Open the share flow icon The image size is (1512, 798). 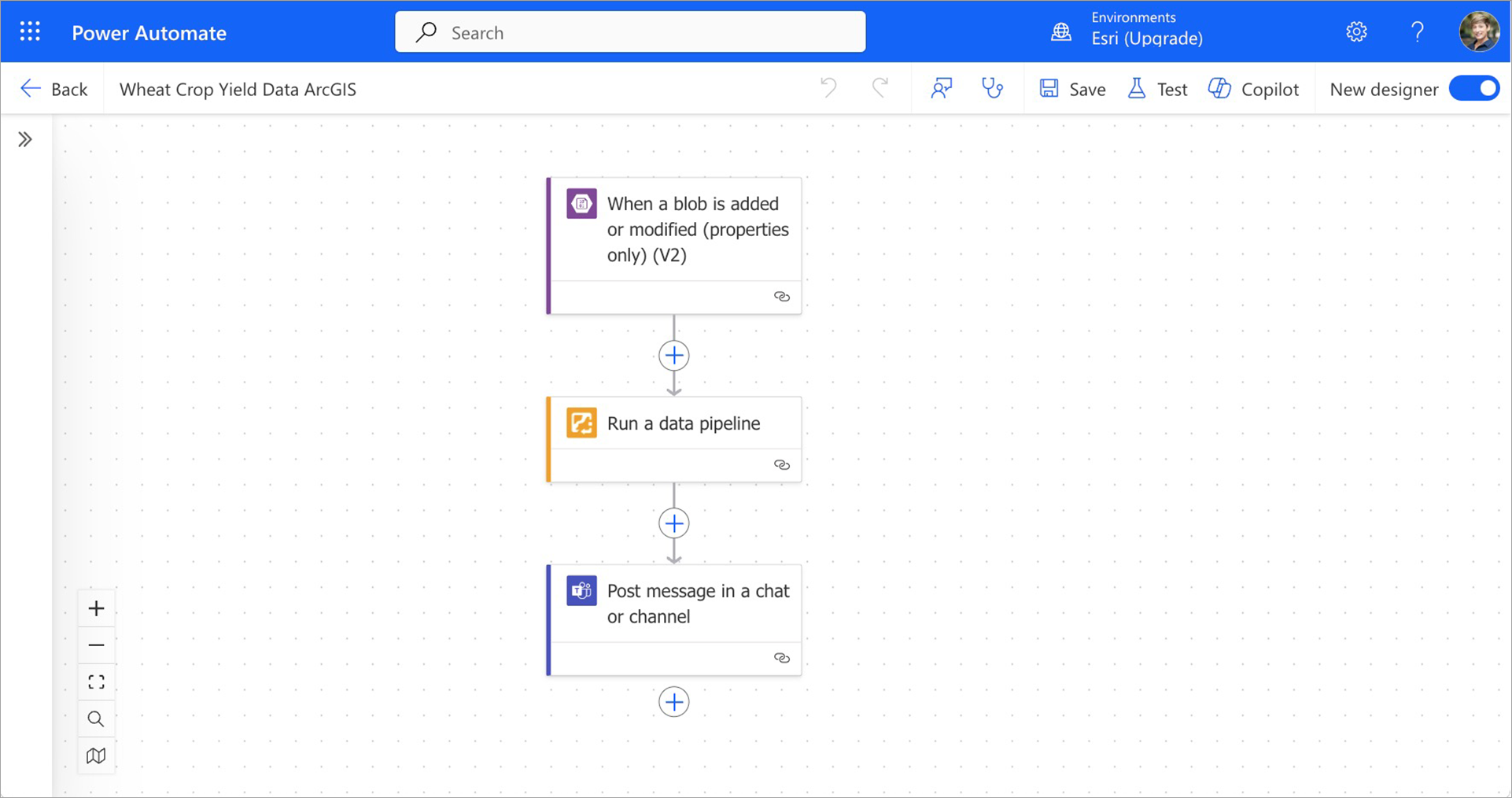coord(942,88)
